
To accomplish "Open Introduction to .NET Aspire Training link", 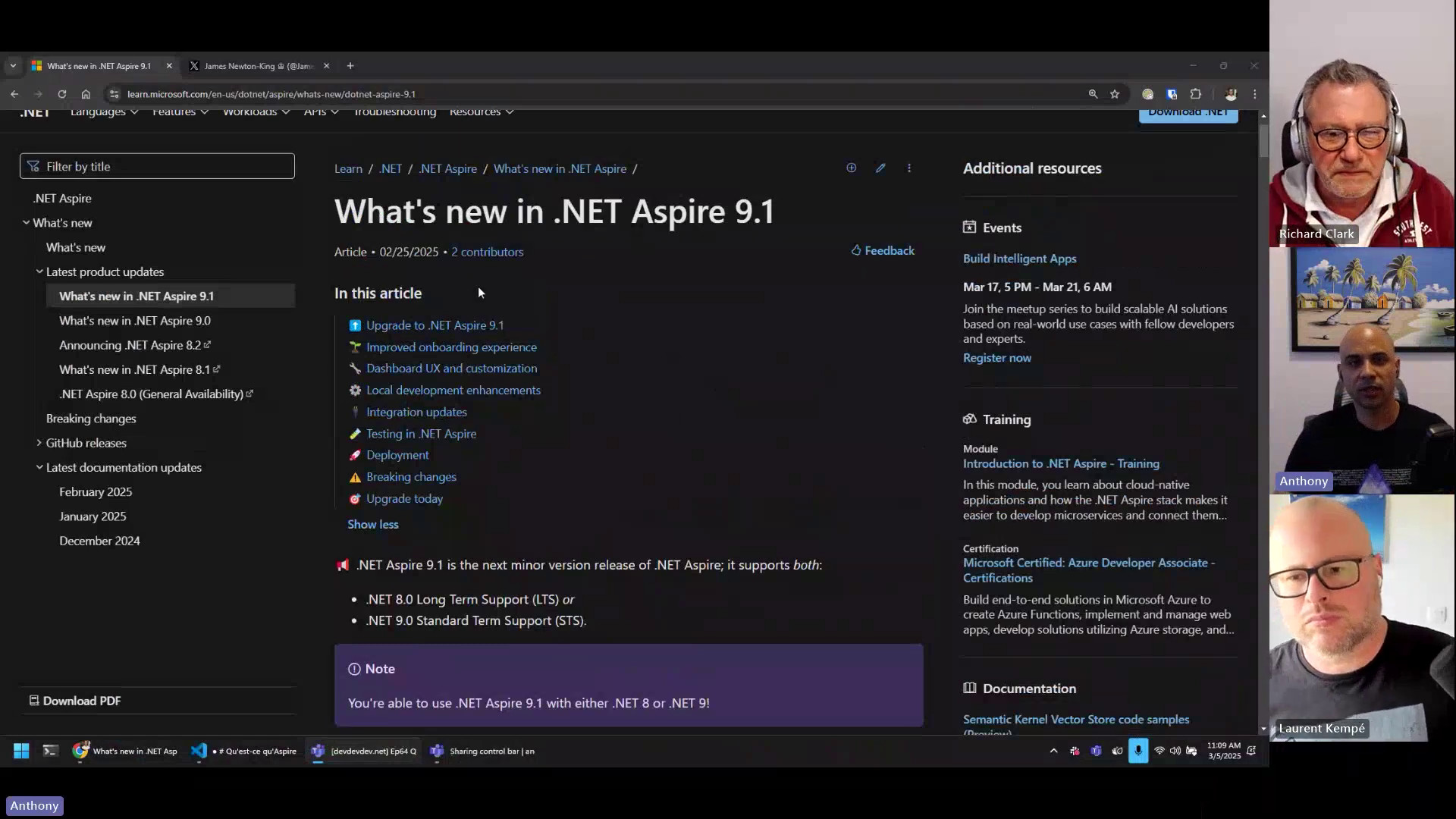I will coord(1061,463).
